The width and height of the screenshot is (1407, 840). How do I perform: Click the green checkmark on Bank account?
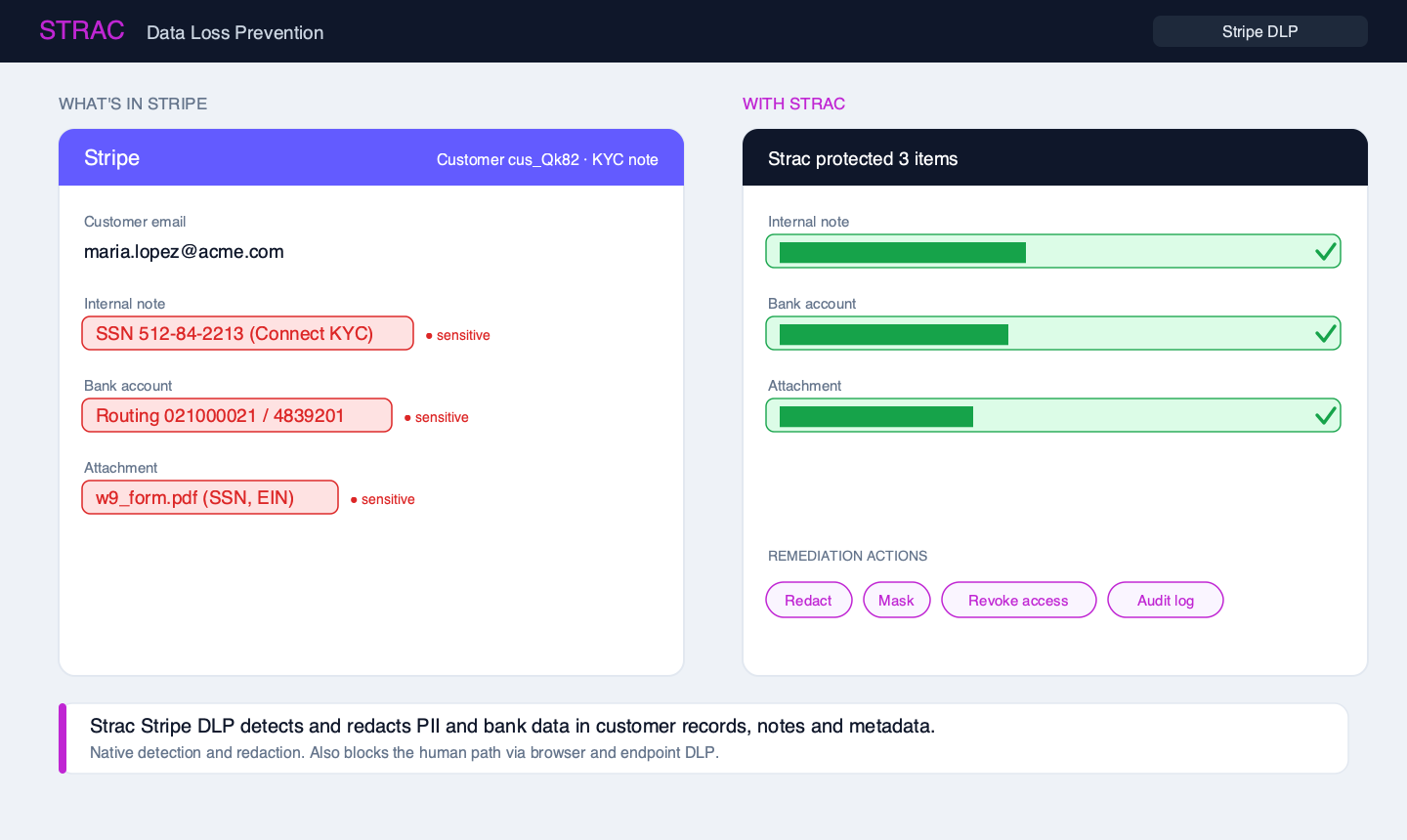1326,333
